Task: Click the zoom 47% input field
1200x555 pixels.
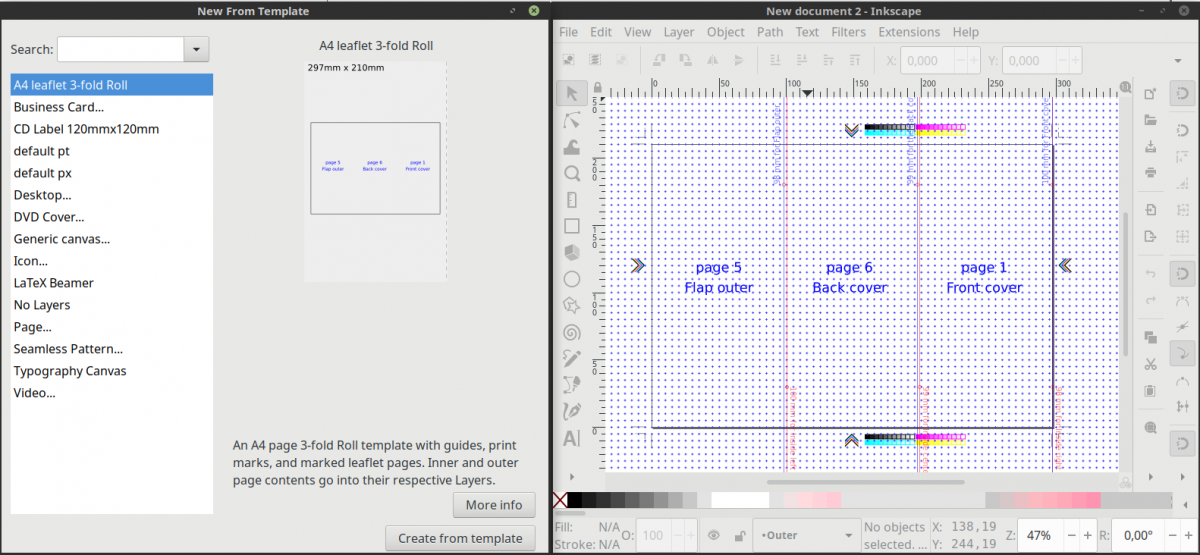Action: tap(1041, 535)
